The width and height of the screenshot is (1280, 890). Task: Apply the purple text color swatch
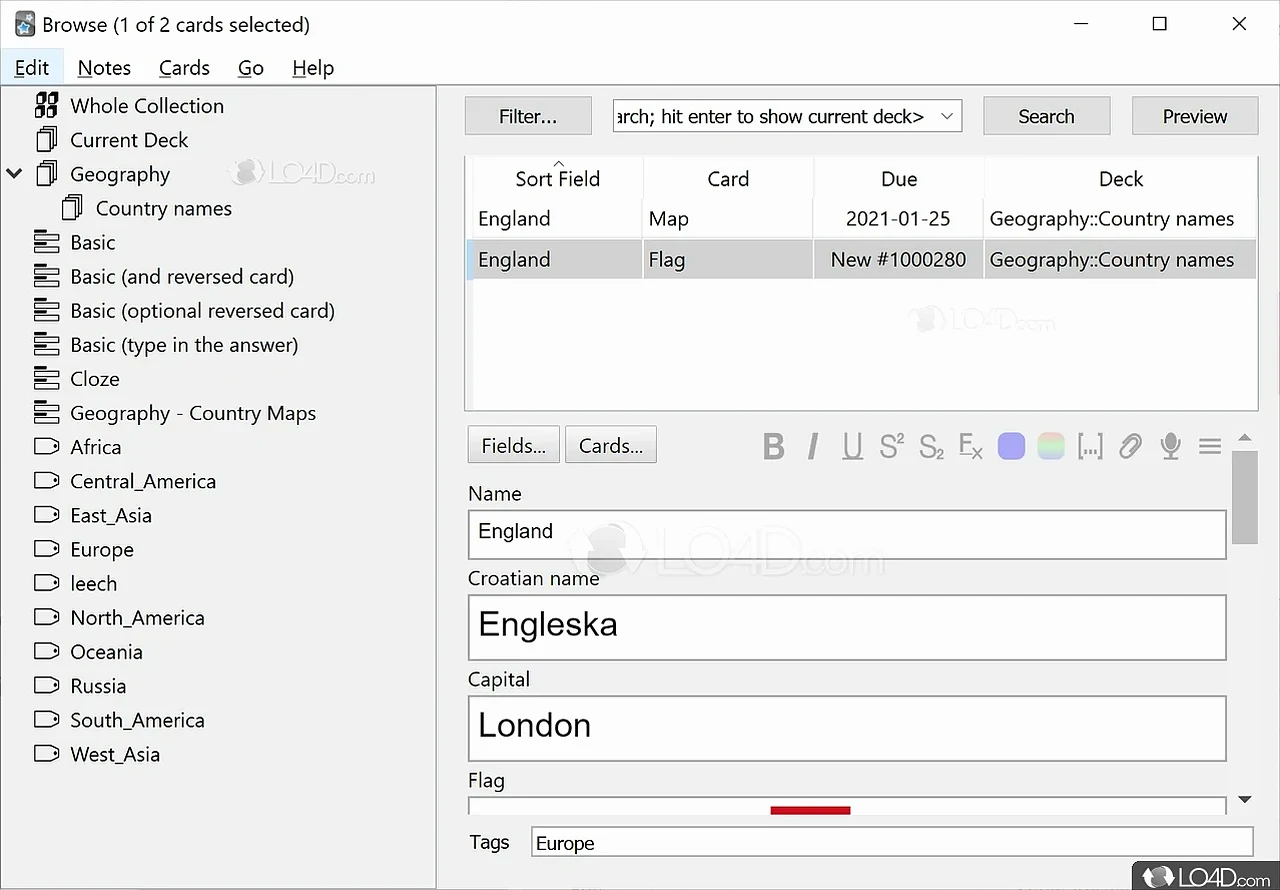1011,446
